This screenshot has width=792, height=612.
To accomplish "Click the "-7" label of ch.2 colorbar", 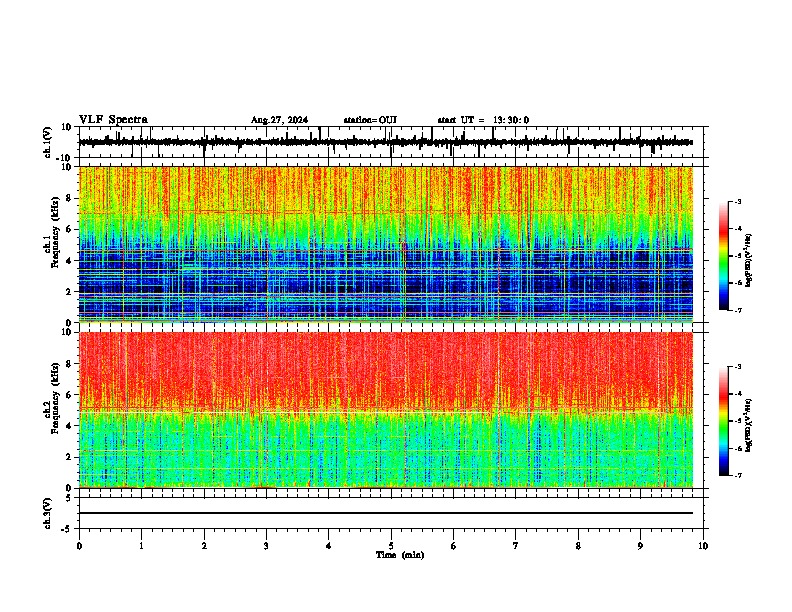I will [737, 475].
